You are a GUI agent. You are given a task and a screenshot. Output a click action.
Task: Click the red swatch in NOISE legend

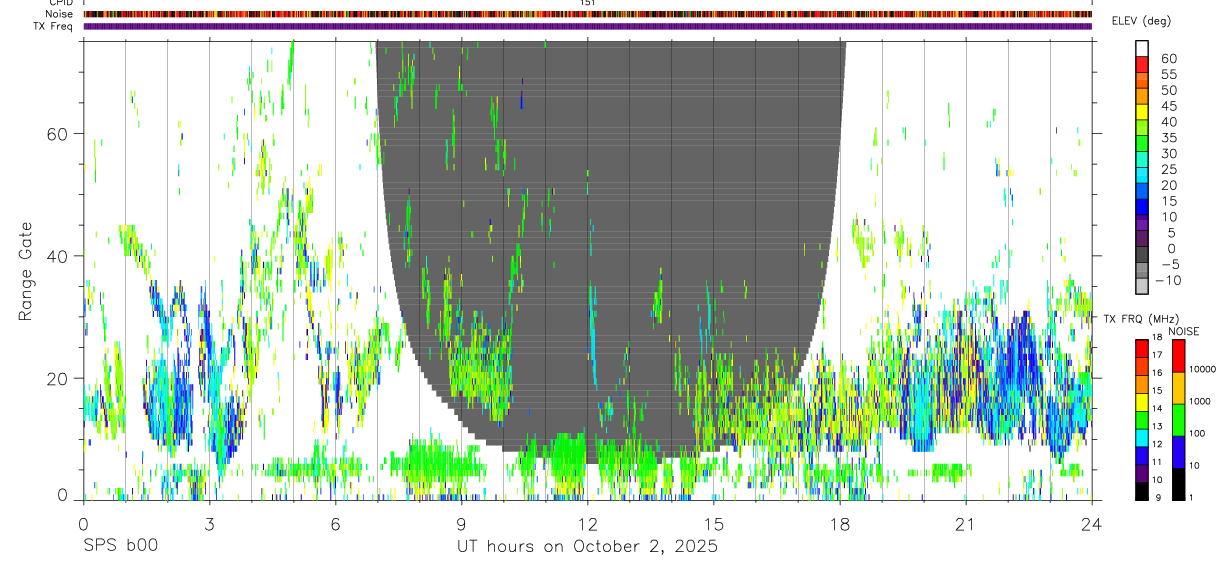point(1178,356)
